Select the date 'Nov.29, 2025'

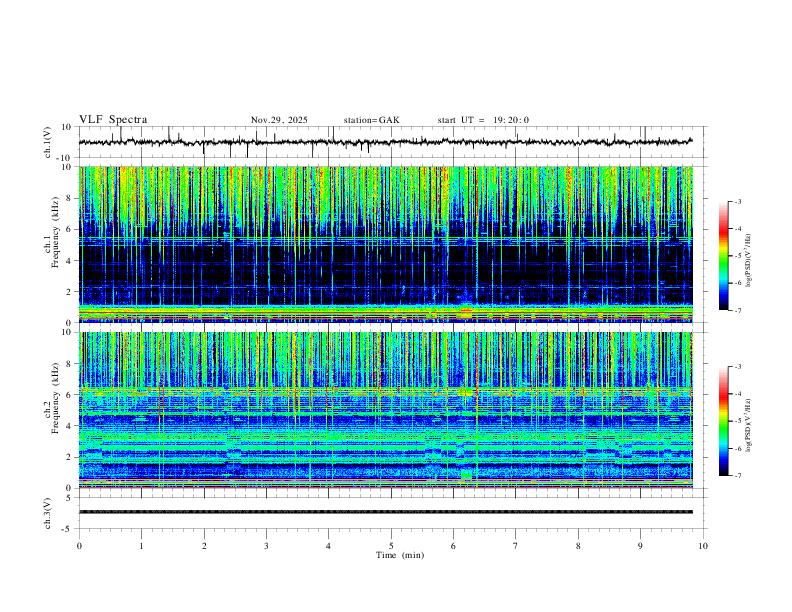[279, 120]
